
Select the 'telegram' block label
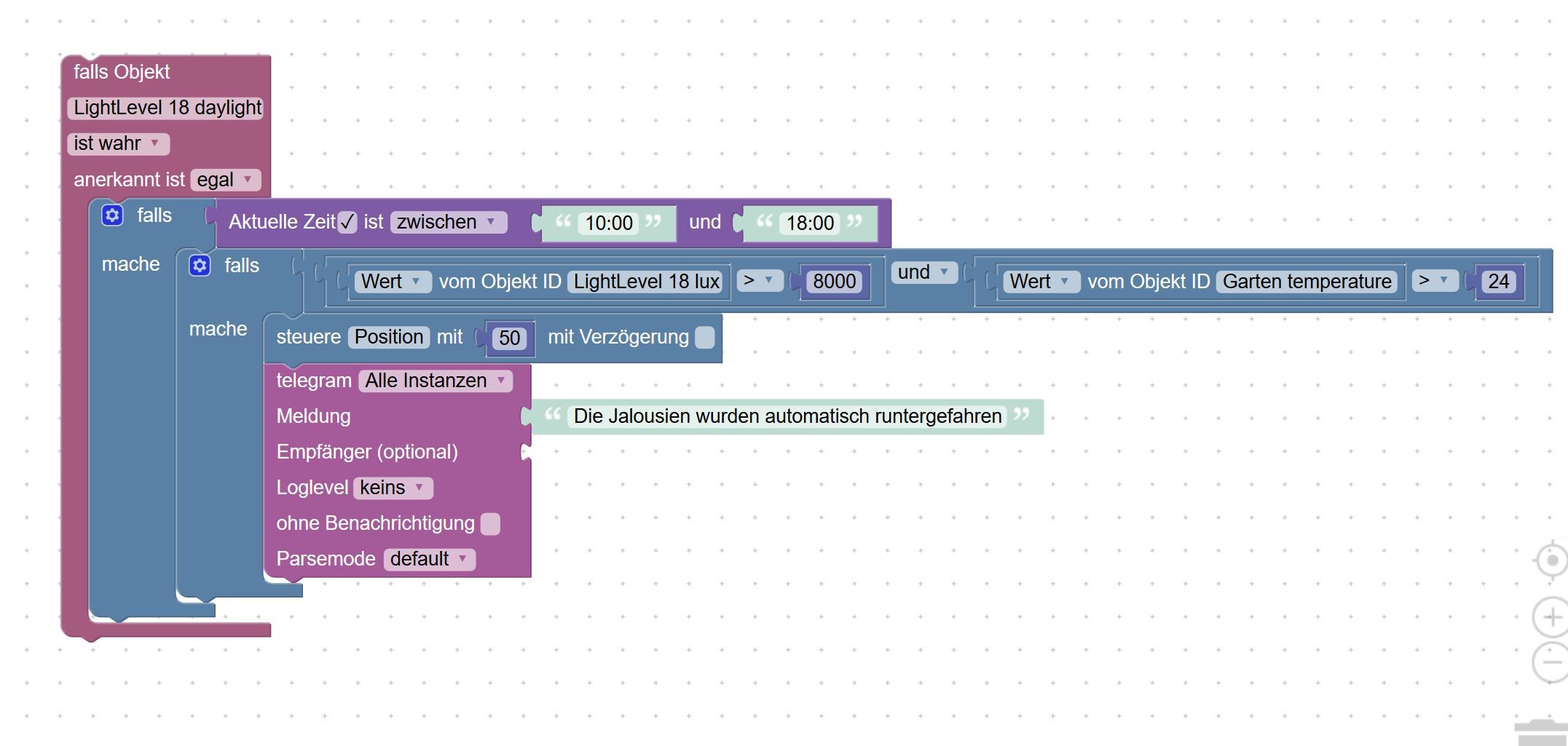314,381
